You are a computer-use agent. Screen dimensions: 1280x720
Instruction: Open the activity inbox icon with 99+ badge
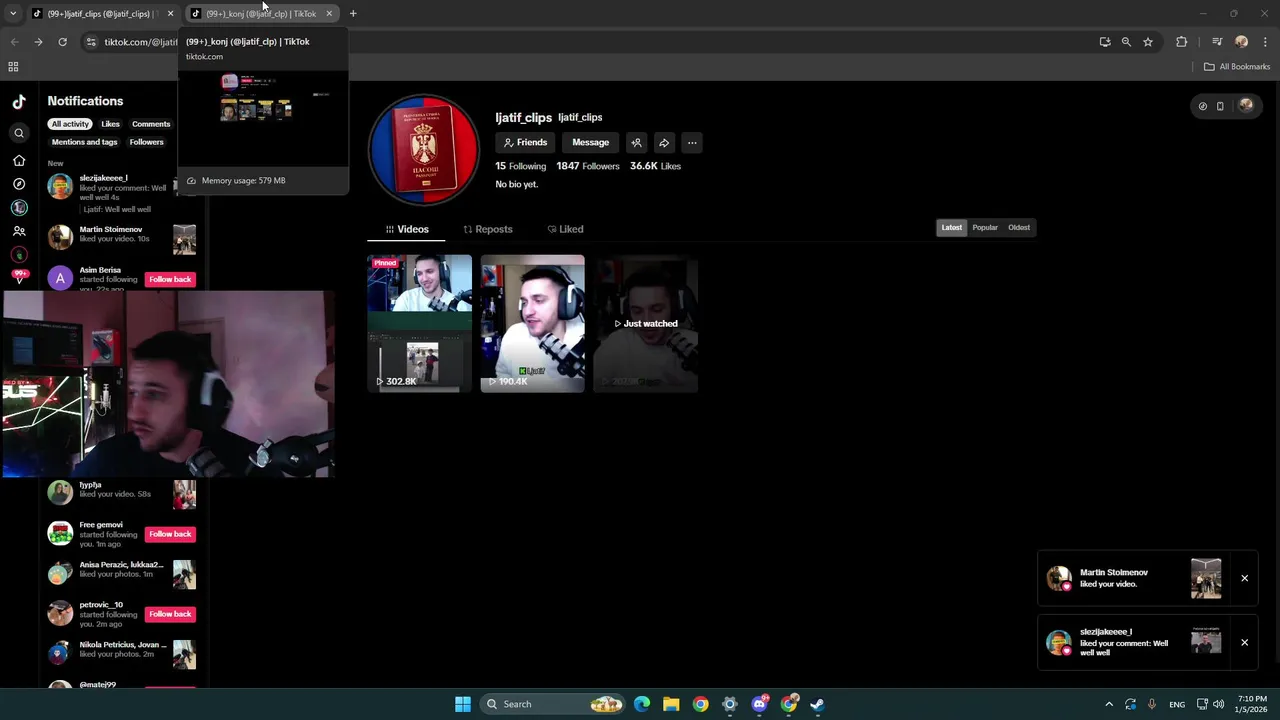click(19, 277)
